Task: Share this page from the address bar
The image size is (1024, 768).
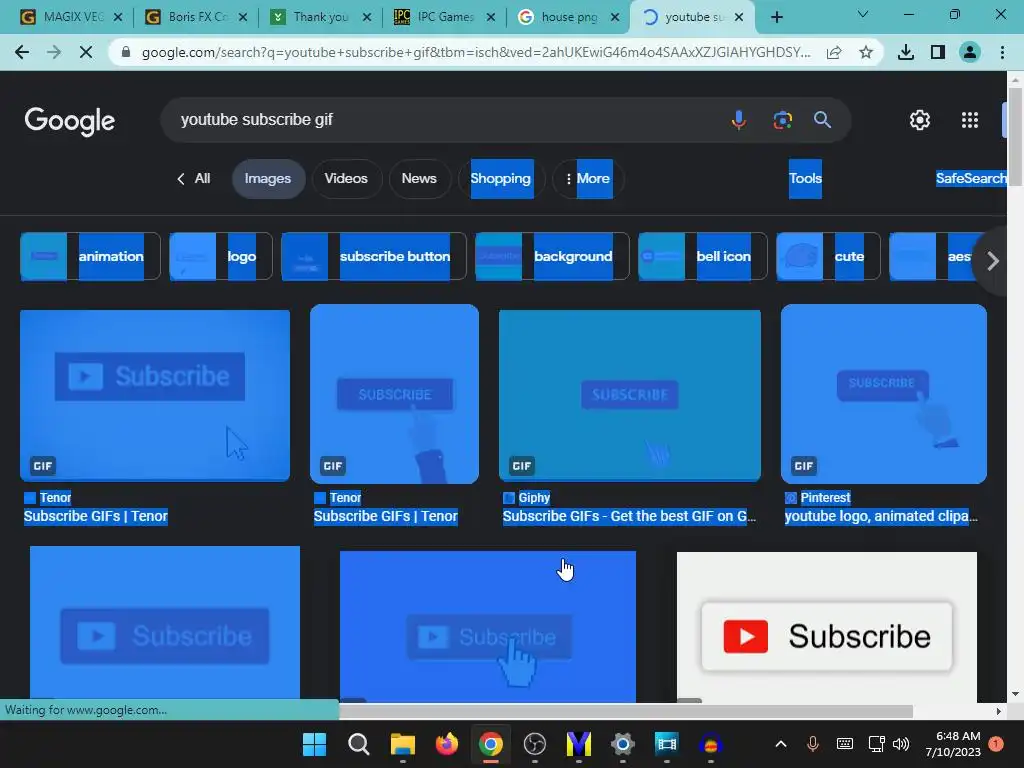Action: [834, 52]
